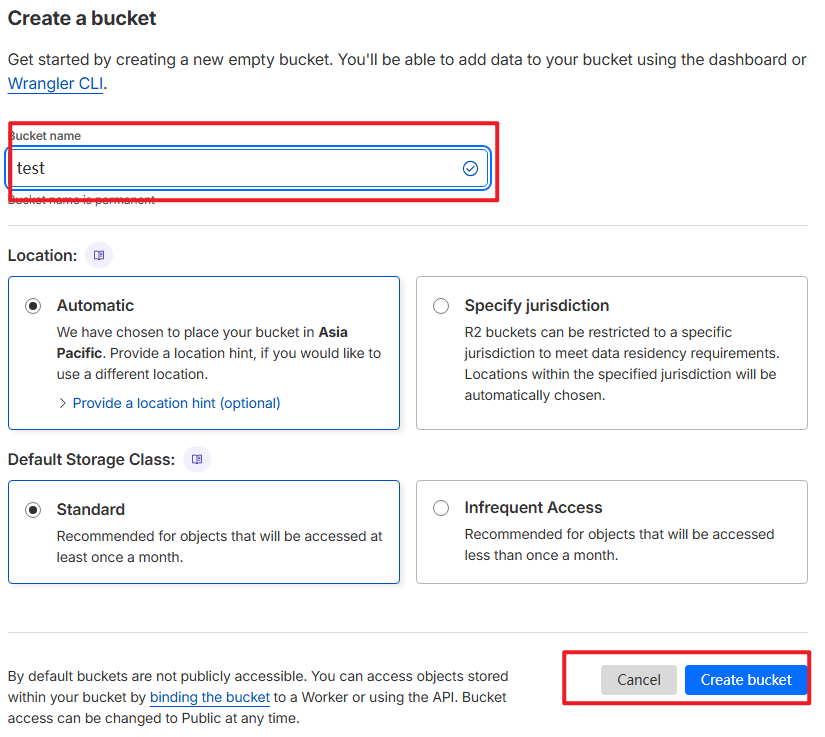825x737 pixels.
Task: Click the Create a bucket heading
Action: (82, 18)
